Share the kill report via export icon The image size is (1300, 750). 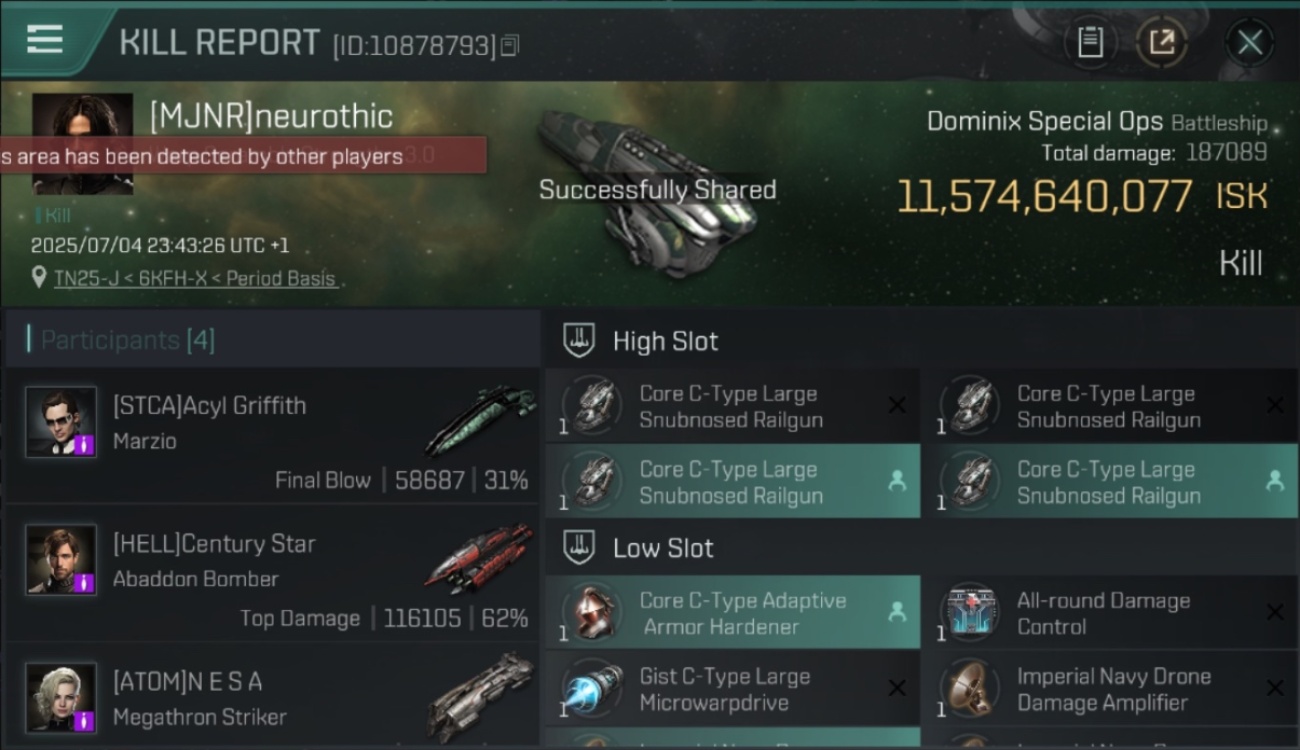(x=1161, y=42)
